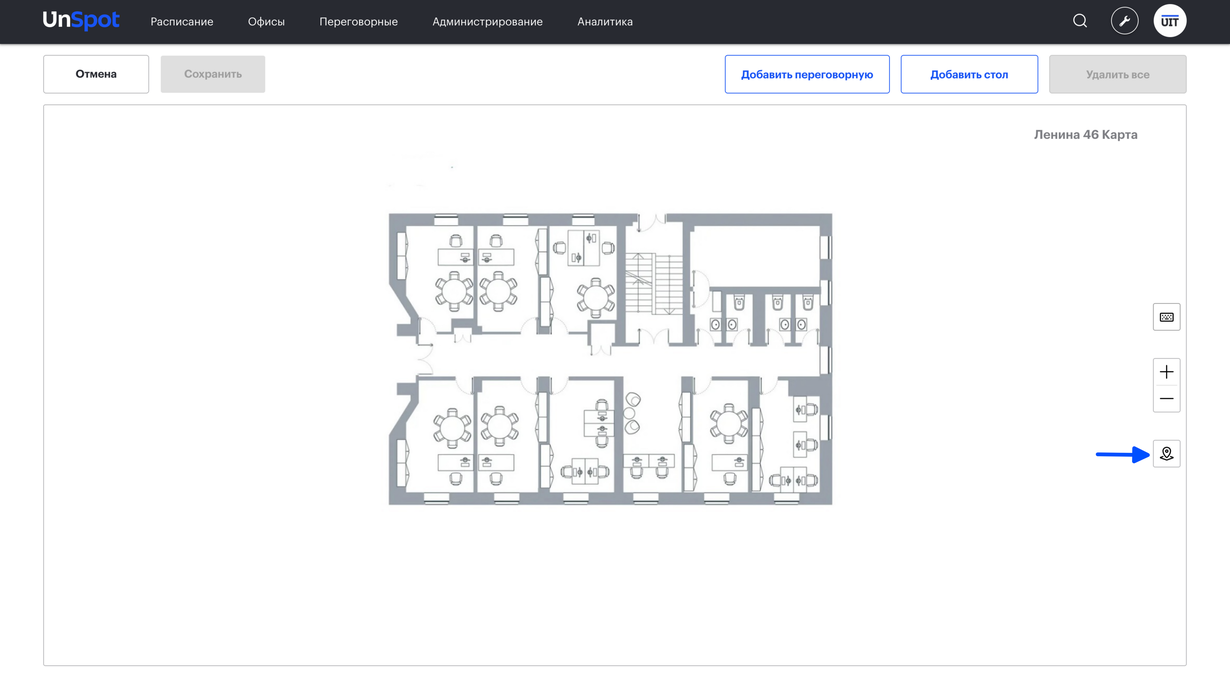
Task: Click the UnSpot logo
Action: [x=81, y=21]
